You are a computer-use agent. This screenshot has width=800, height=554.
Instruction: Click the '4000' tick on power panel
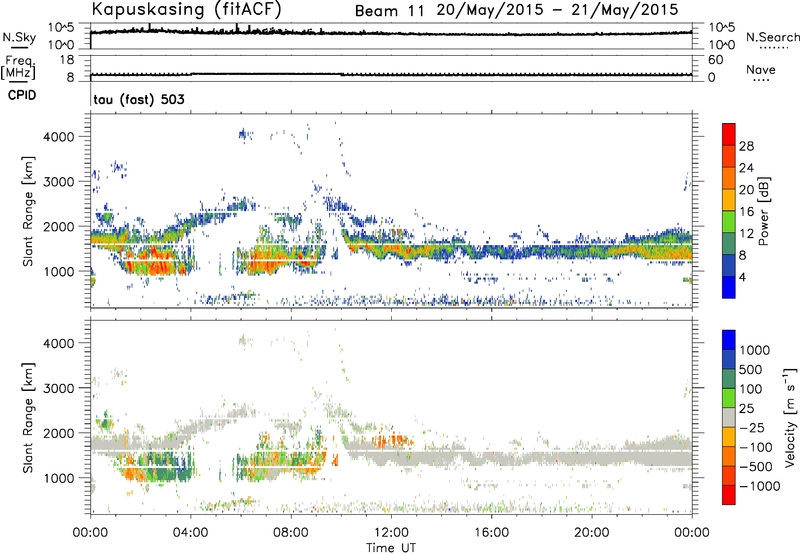click(59, 137)
